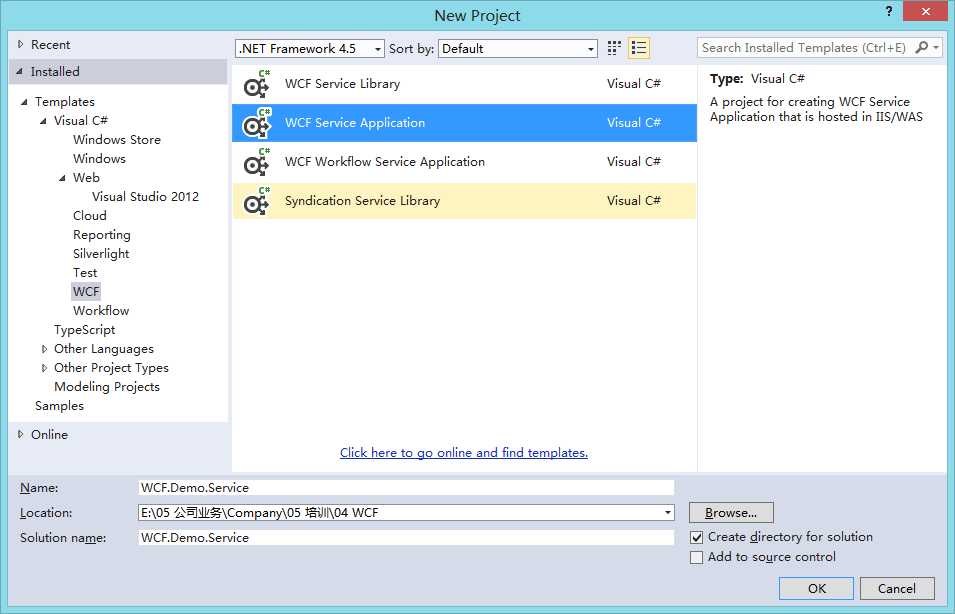Select Syndication Service Library template name
955x614 pixels.
click(x=362, y=201)
